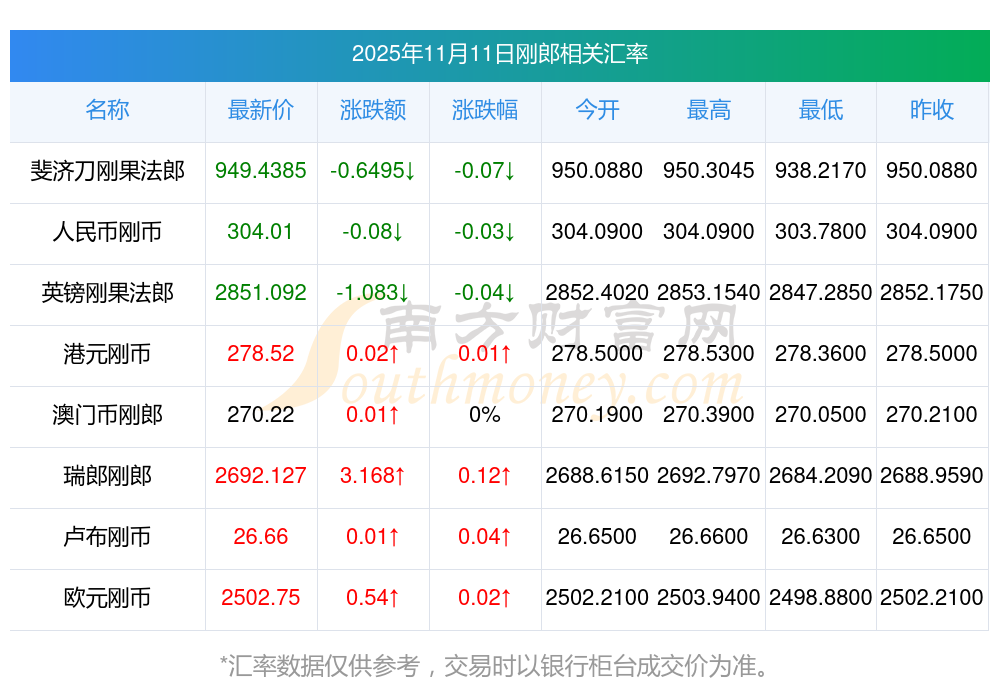Click the open value 2852.4020
The width and height of the screenshot is (1000, 697).
597,292
